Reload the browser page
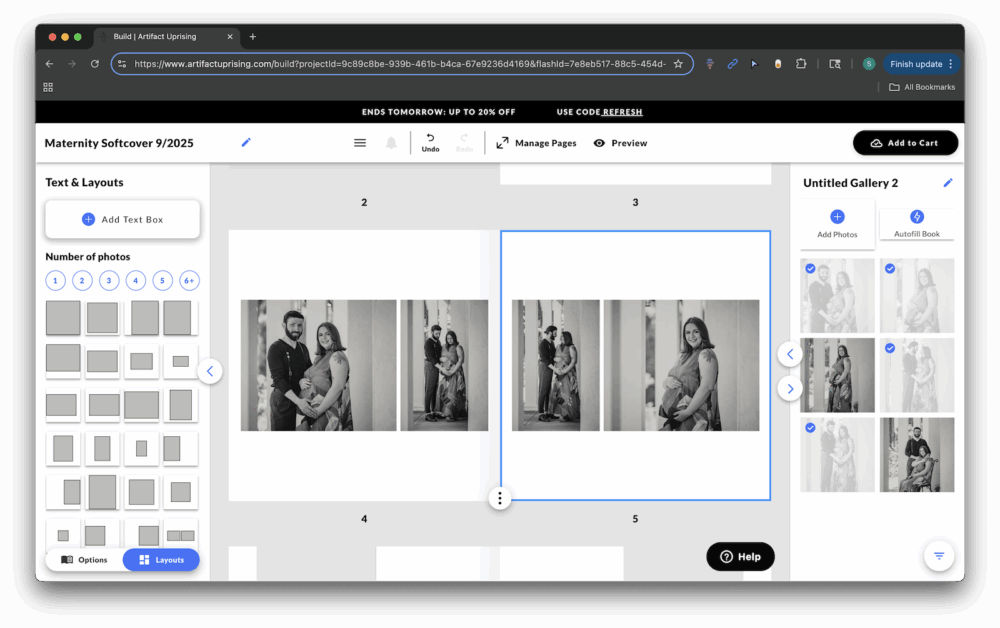Image resolution: width=1000 pixels, height=628 pixels. pyautogui.click(x=94, y=64)
